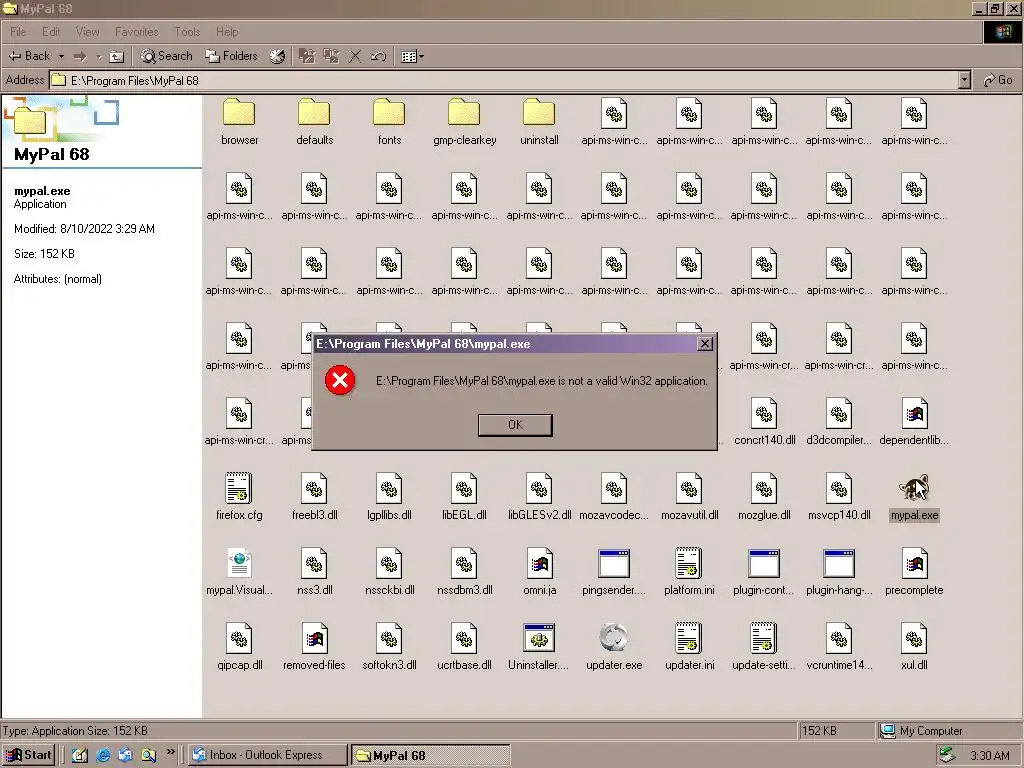Open the Edit menu
Screen dimensions: 1024x768
(50, 31)
